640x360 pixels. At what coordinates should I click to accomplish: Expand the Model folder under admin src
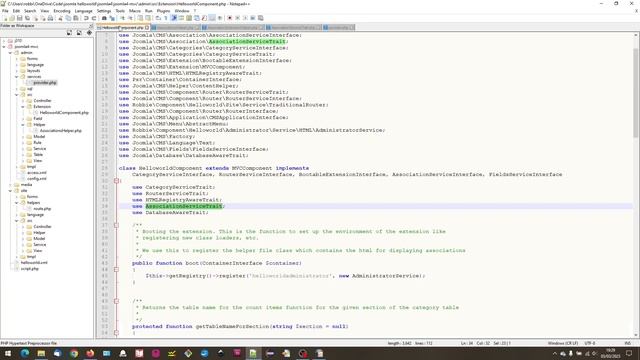click(x=23, y=136)
